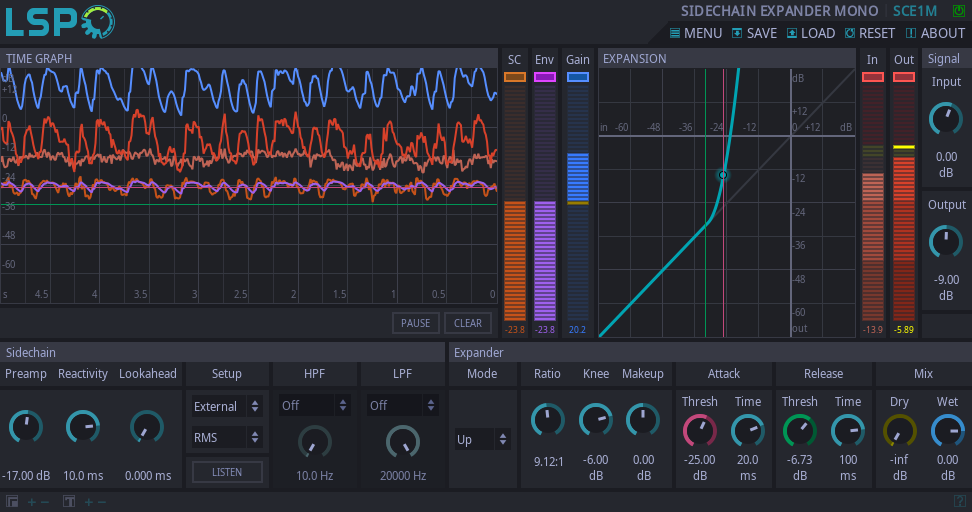Click the Ratio knob
Image resolution: width=972 pixels, height=512 pixels.
pos(548,420)
